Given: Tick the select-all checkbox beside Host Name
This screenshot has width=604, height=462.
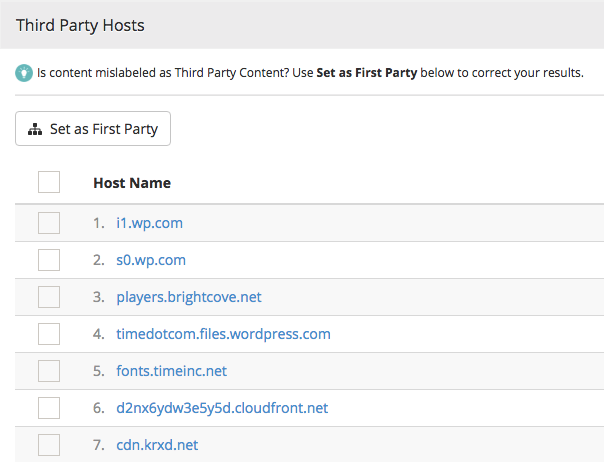Looking at the screenshot, I should pyautogui.click(x=49, y=182).
